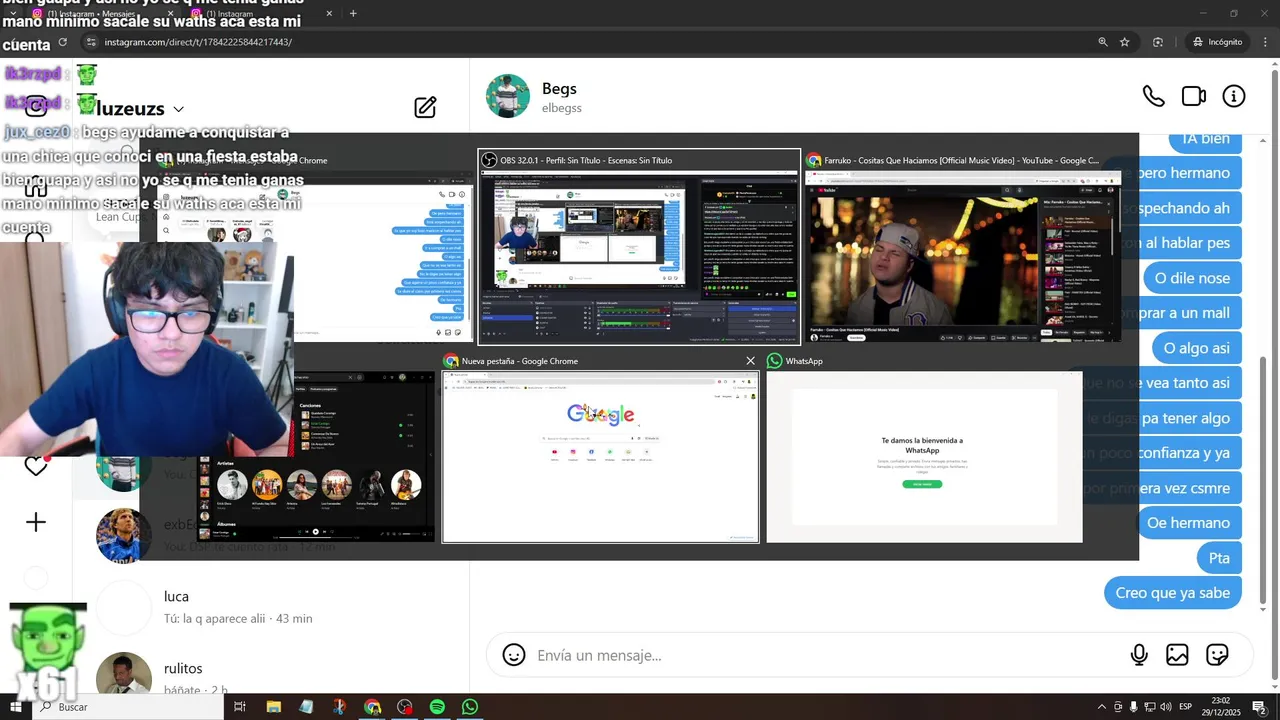Open a new Chrome tab
1280x720 pixels.
pyautogui.click(x=353, y=13)
